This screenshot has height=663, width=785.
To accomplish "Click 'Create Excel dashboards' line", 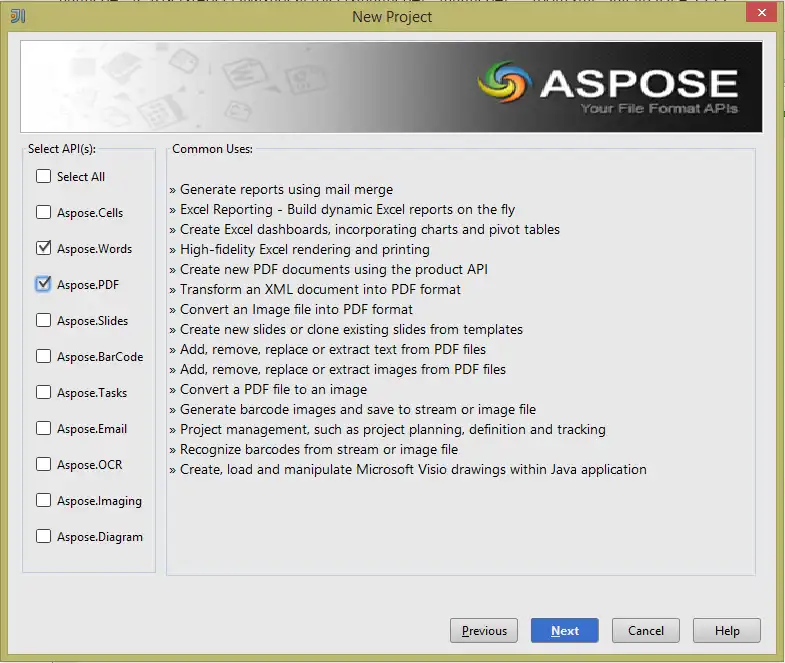I will click(x=364, y=230).
